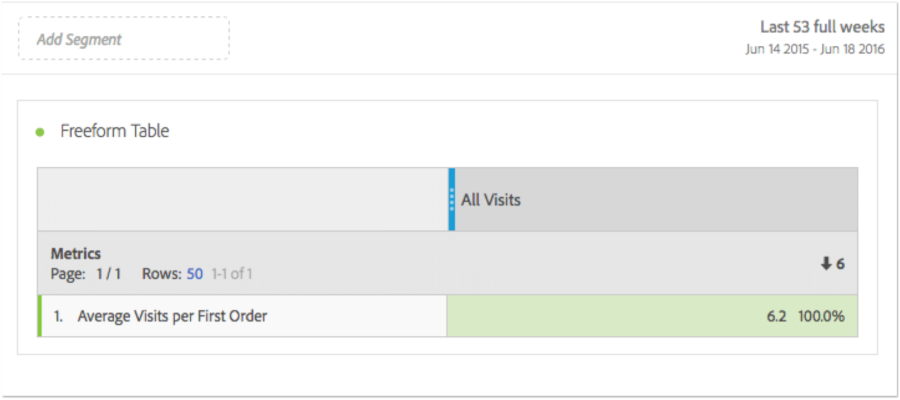Click the green dot beside Freeform Table
Viewport: 900px width, 400px height.
(x=40, y=131)
